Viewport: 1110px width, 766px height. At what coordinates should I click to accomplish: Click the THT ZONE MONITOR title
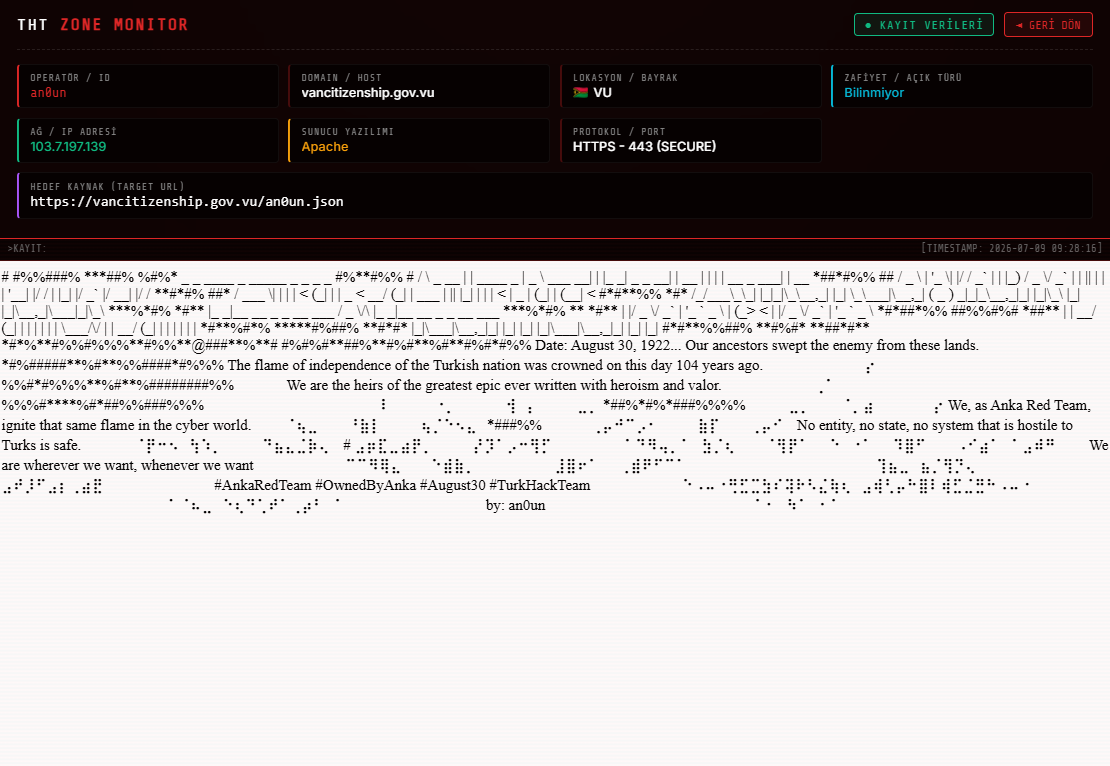[x=103, y=25]
